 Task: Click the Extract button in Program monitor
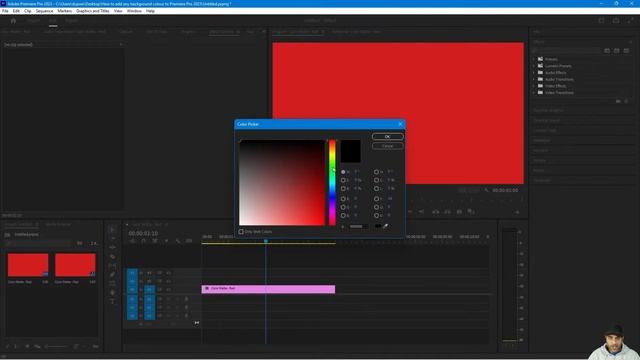pyautogui.click(x=447, y=211)
